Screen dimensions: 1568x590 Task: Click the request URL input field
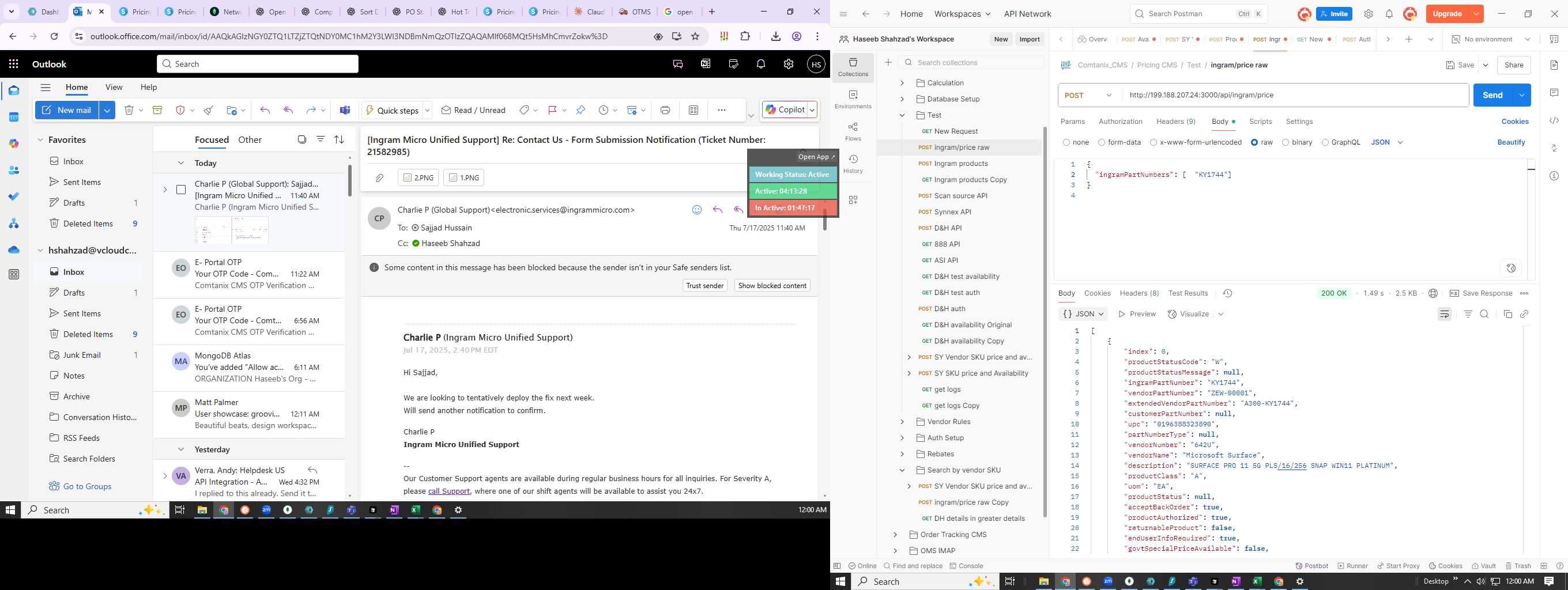(1295, 95)
